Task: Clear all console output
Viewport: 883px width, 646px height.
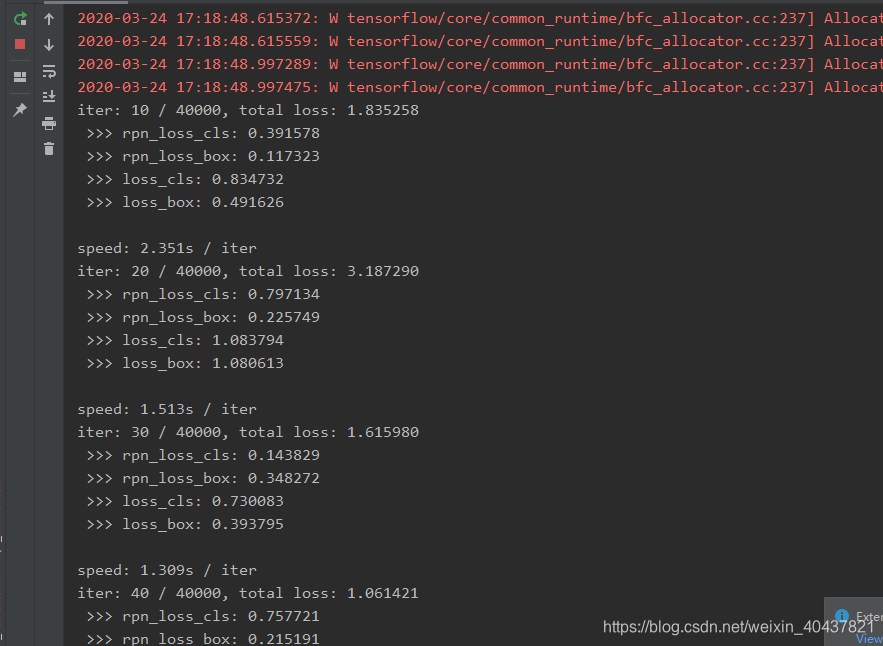Action: 48,148
